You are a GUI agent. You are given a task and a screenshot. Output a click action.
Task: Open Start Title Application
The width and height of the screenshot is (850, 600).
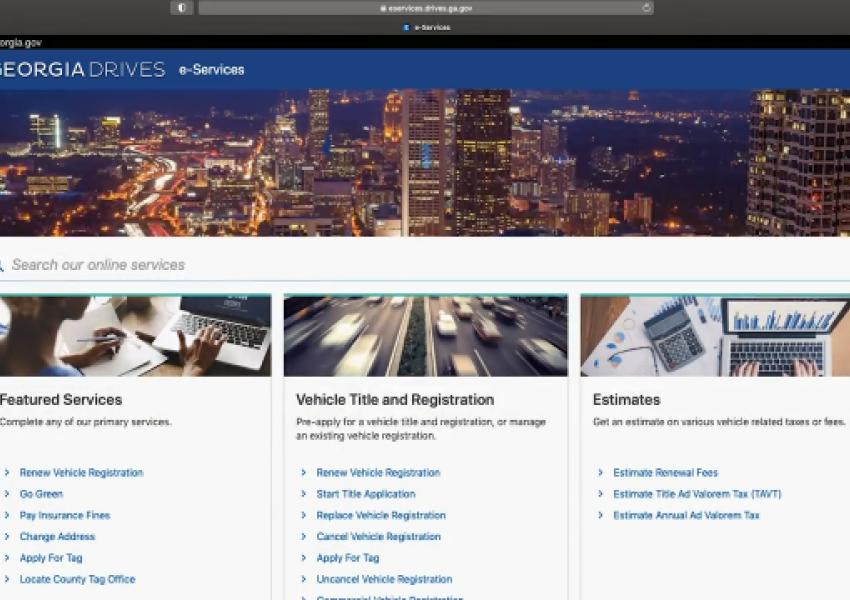tap(366, 493)
